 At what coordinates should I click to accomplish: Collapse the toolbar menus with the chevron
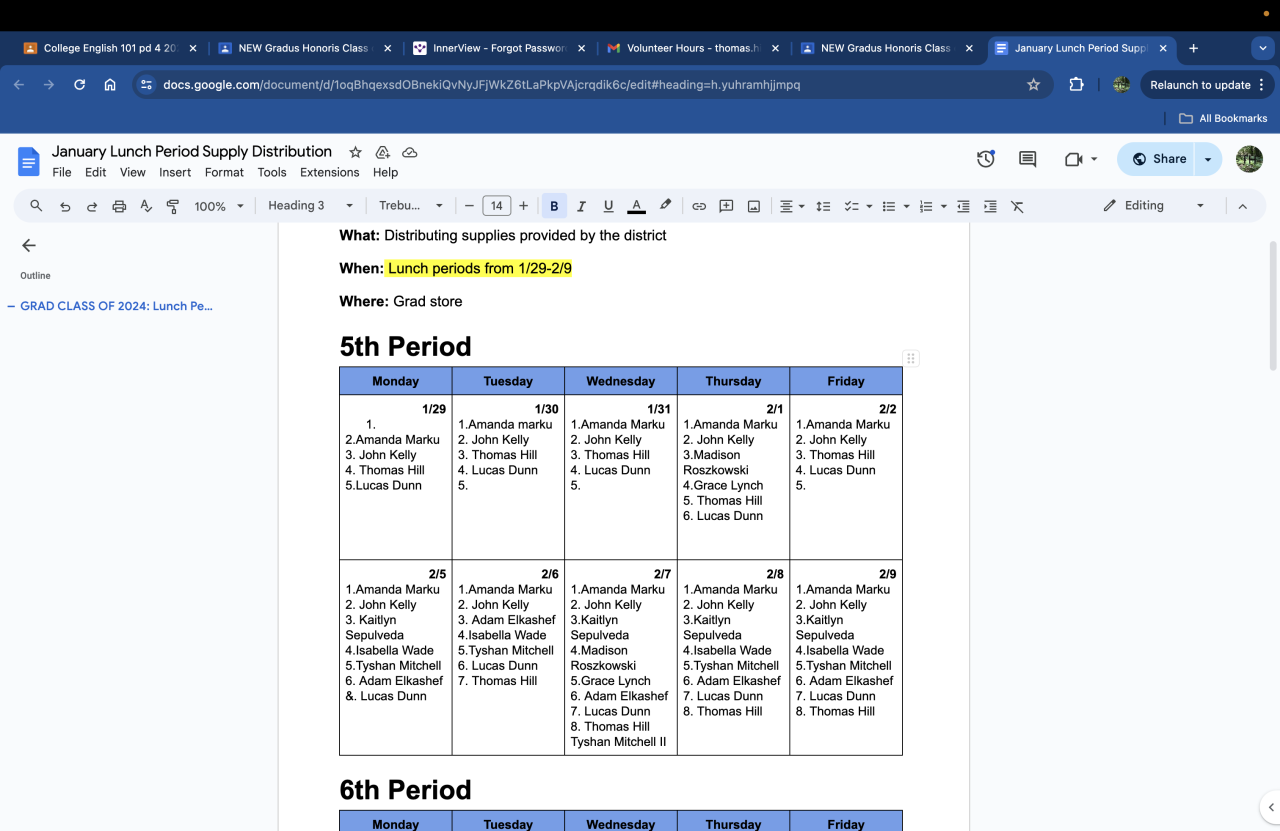pyautogui.click(x=1243, y=206)
